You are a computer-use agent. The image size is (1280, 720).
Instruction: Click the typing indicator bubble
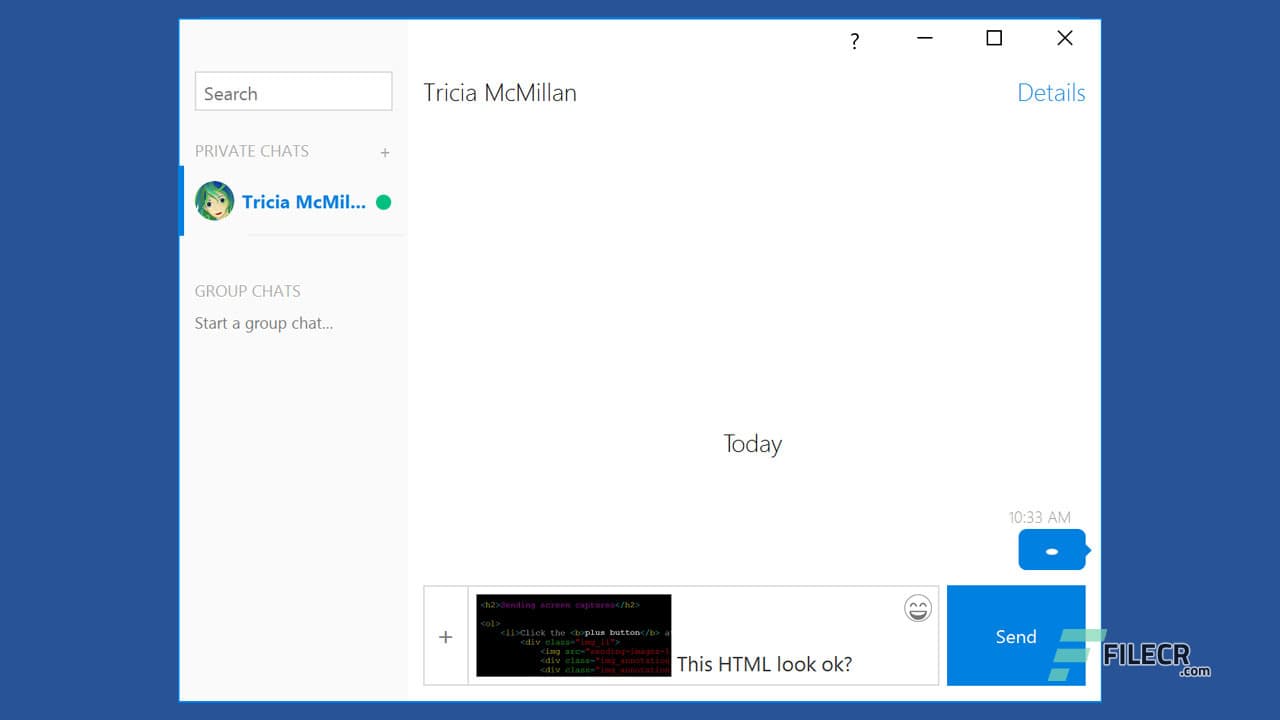coord(1052,549)
